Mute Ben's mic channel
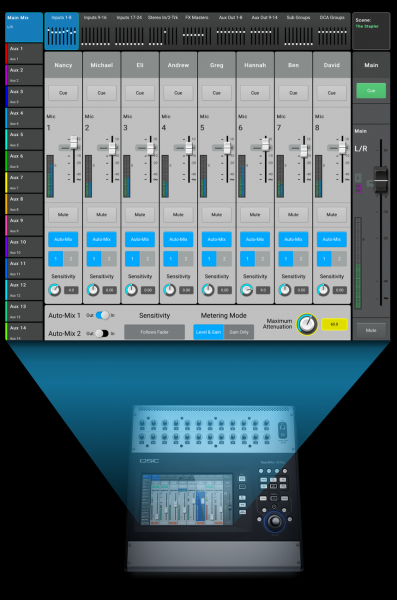 293,215
